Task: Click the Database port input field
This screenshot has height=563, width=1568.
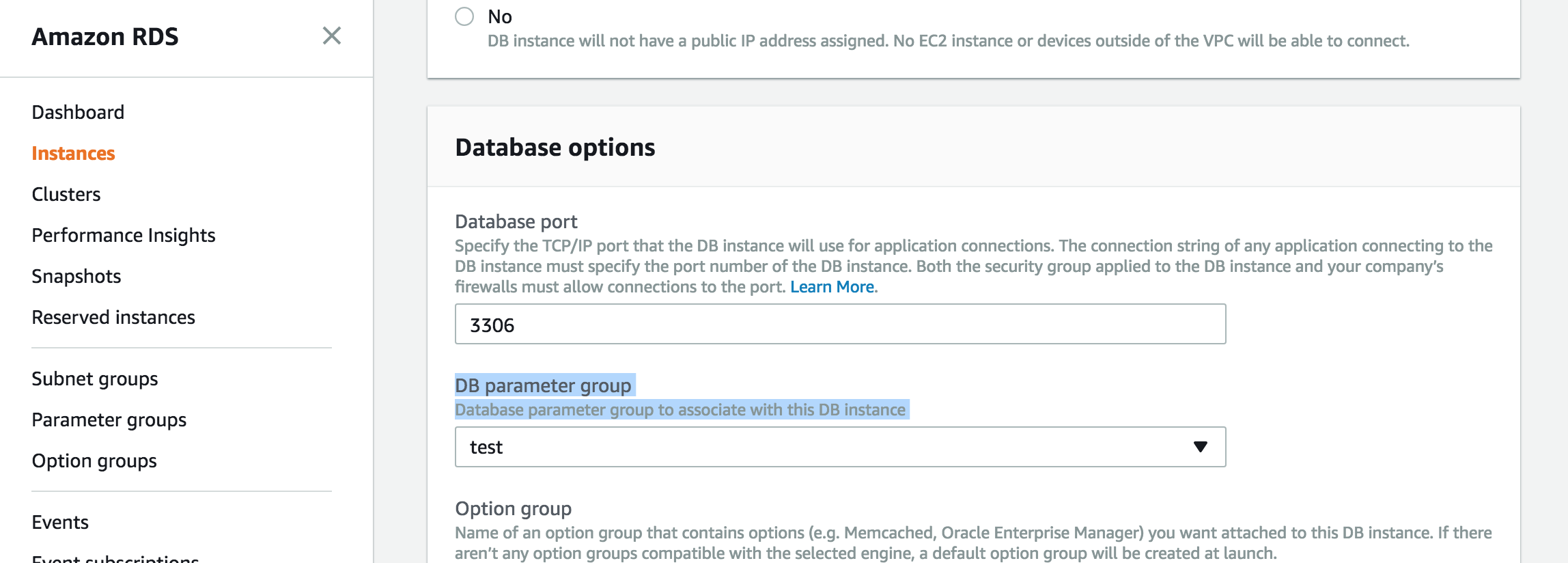Action: click(x=840, y=325)
